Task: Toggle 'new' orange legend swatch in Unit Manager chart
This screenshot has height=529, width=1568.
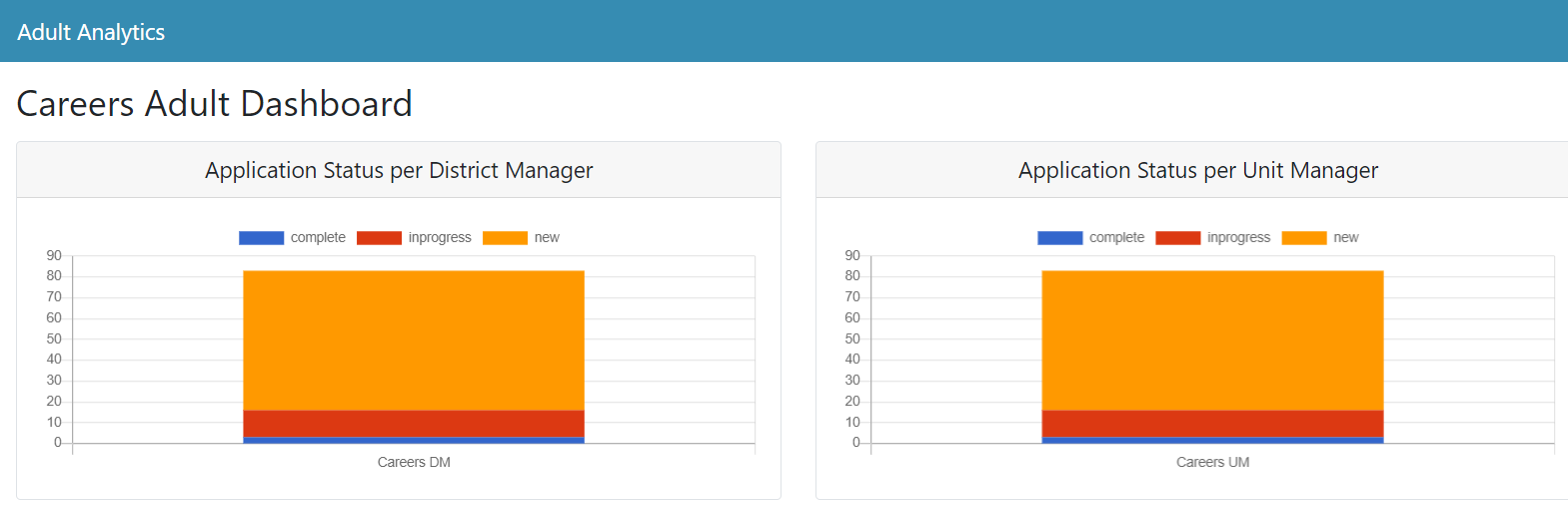Action: pos(1303,238)
